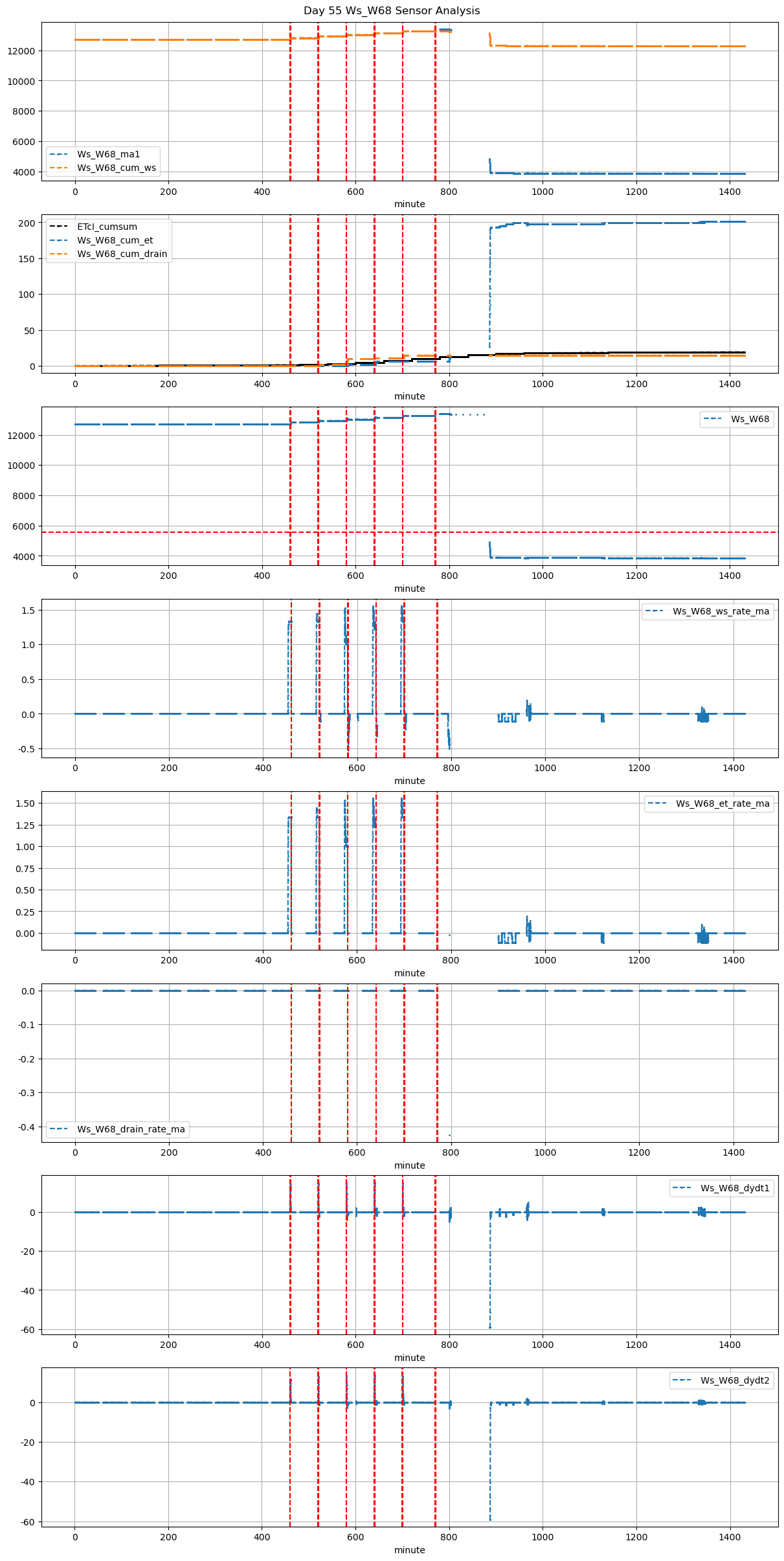This screenshot has height=1561, width=784.
Task: Select the Ws_W68_cum_ws legend entry
Action: [x=116, y=168]
